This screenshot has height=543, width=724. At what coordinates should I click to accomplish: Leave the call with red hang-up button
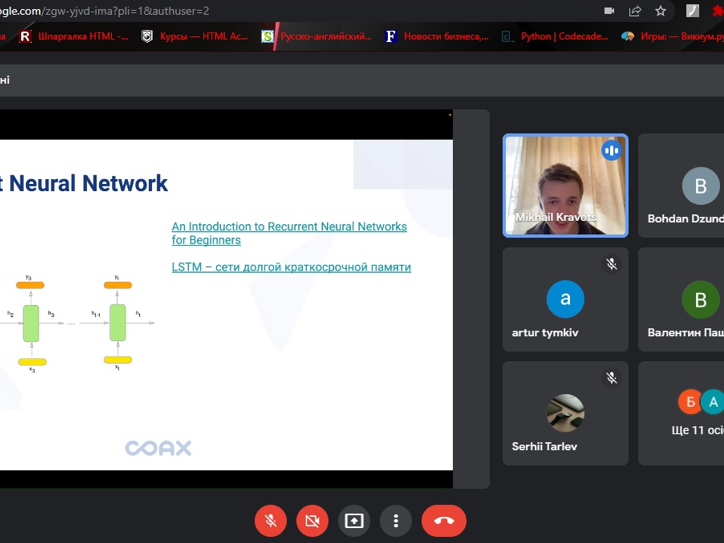click(444, 521)
